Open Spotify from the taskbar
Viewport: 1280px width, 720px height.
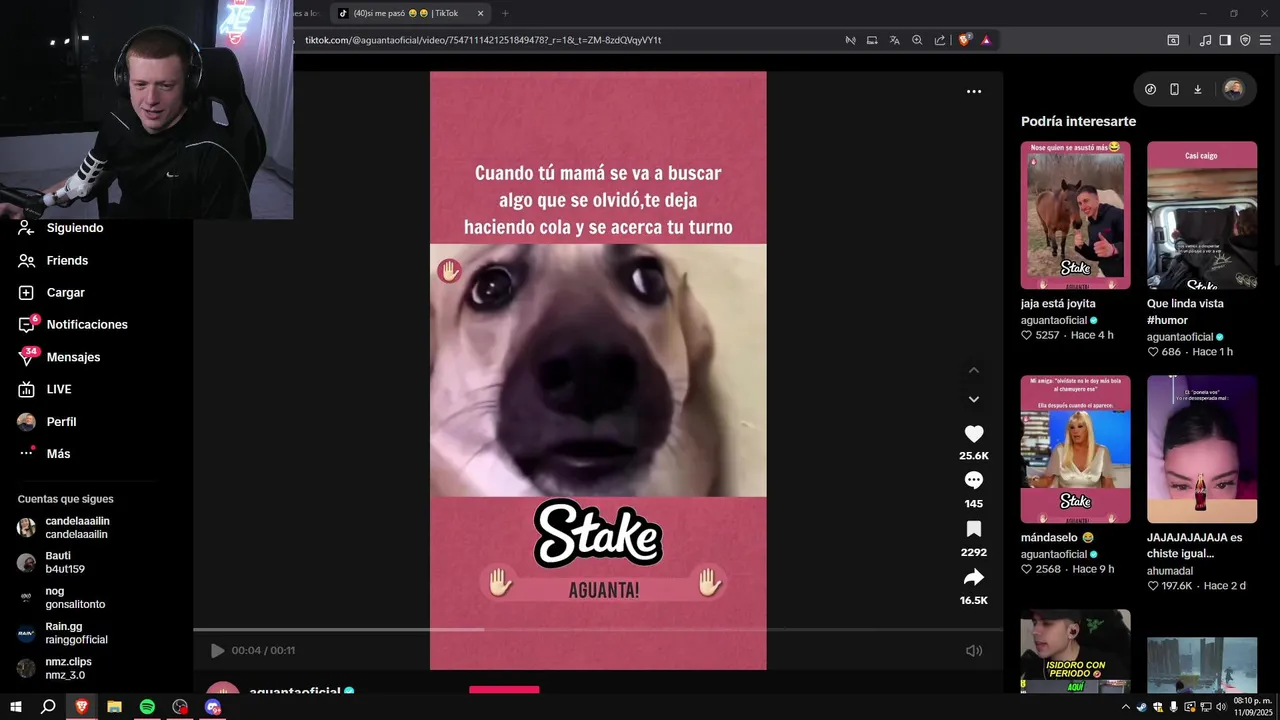(x=147, y=707)
